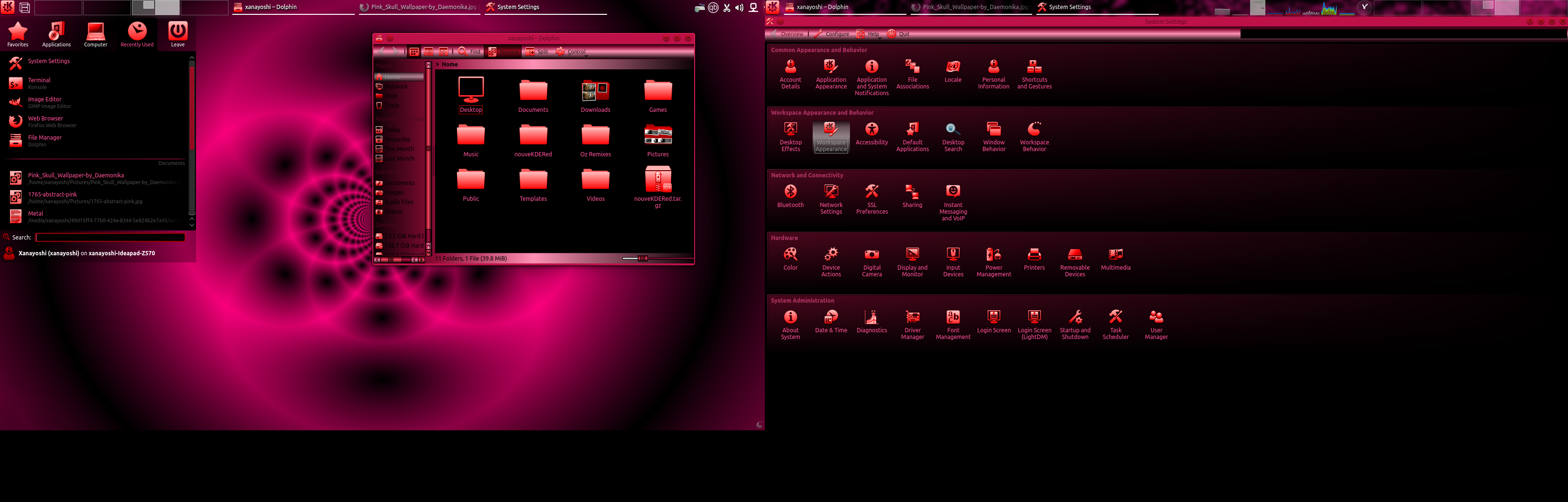Open Color hardware settings
This screenshot has width=1568, height=502.
click(x=790, y=259)
